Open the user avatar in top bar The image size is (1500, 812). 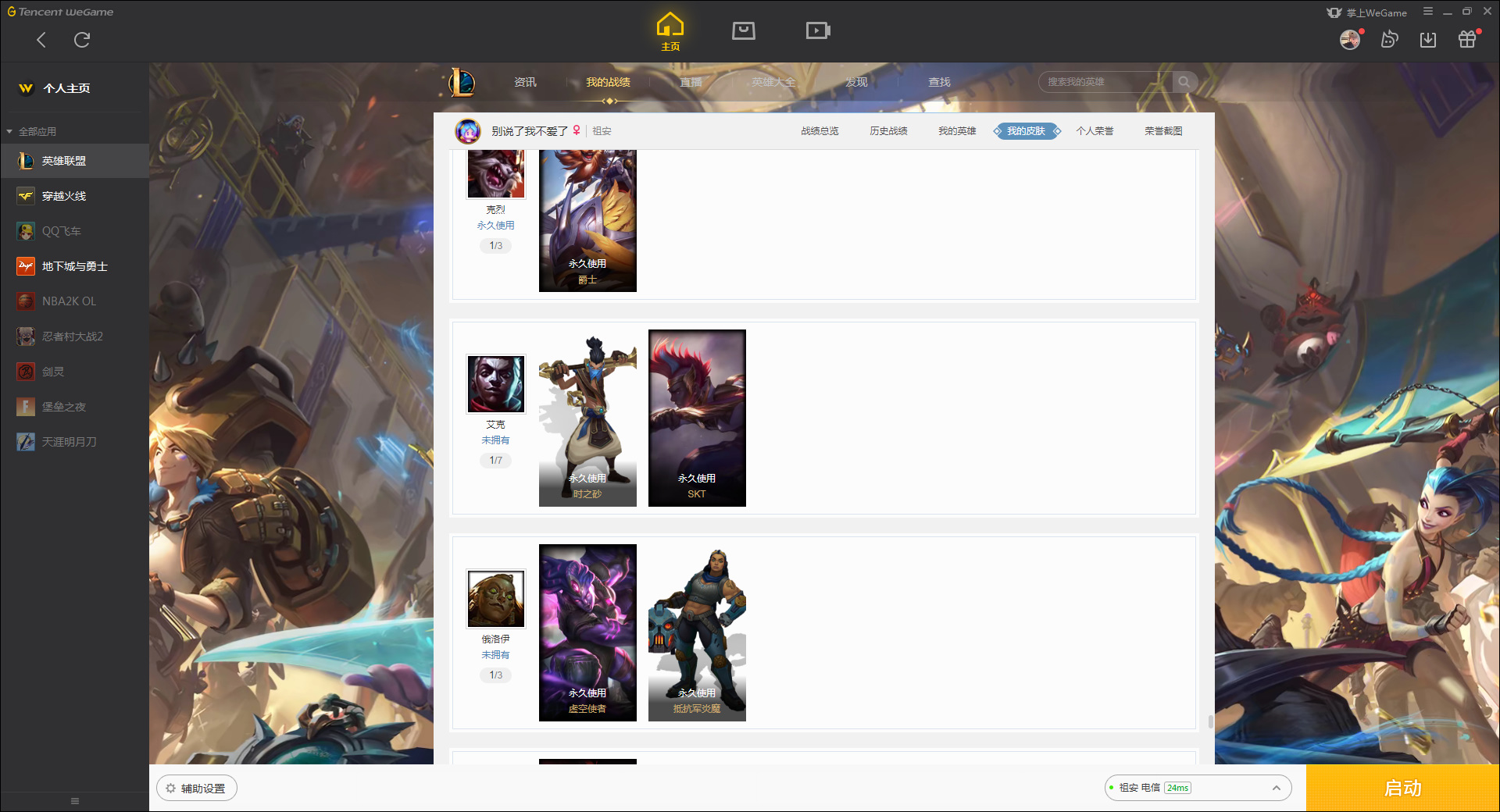point(1350,39)
